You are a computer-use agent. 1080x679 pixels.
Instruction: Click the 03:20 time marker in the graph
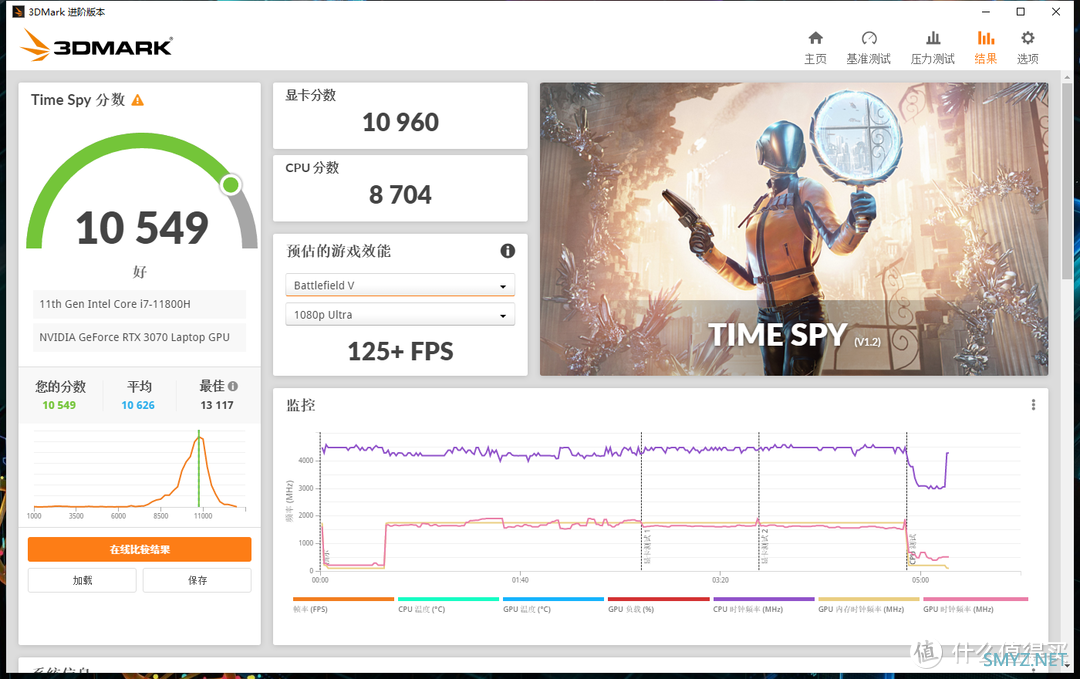(x=720, y=580)
